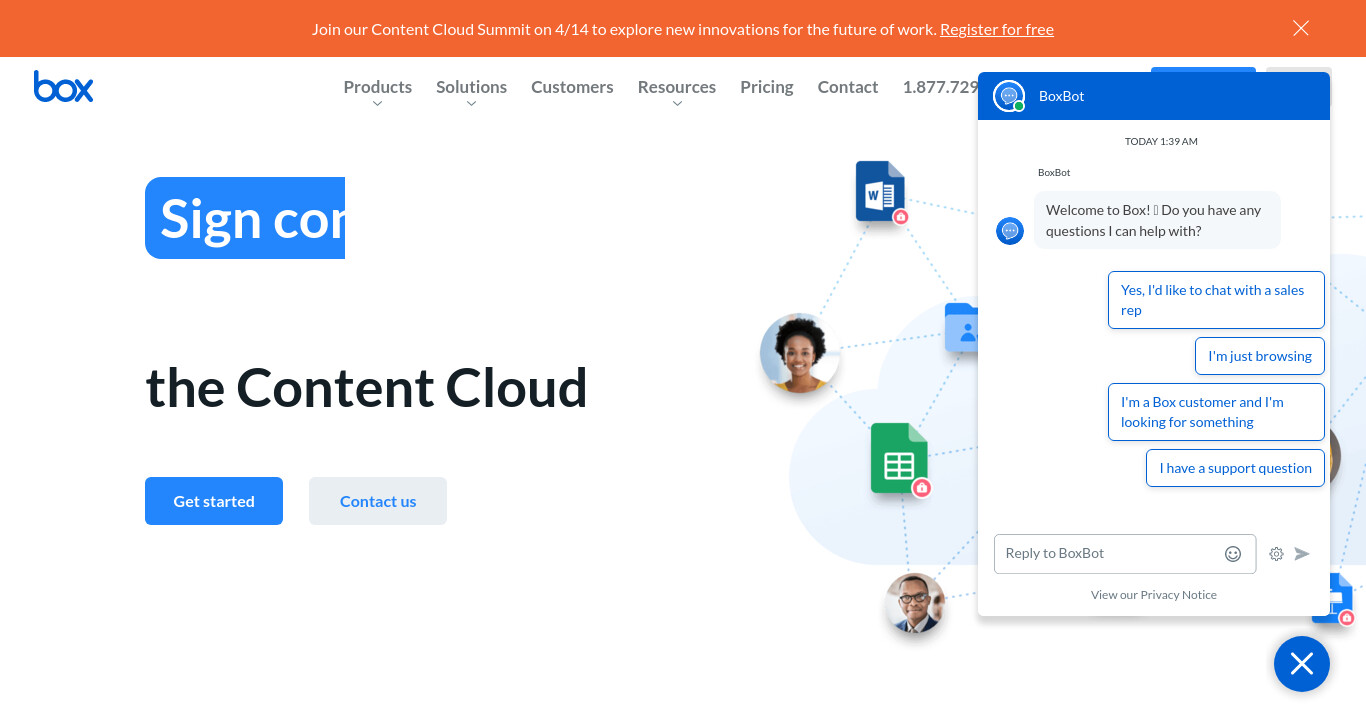
Task: Click the 'the Content Cloud' heading
Action: click(x=366, y=388)
